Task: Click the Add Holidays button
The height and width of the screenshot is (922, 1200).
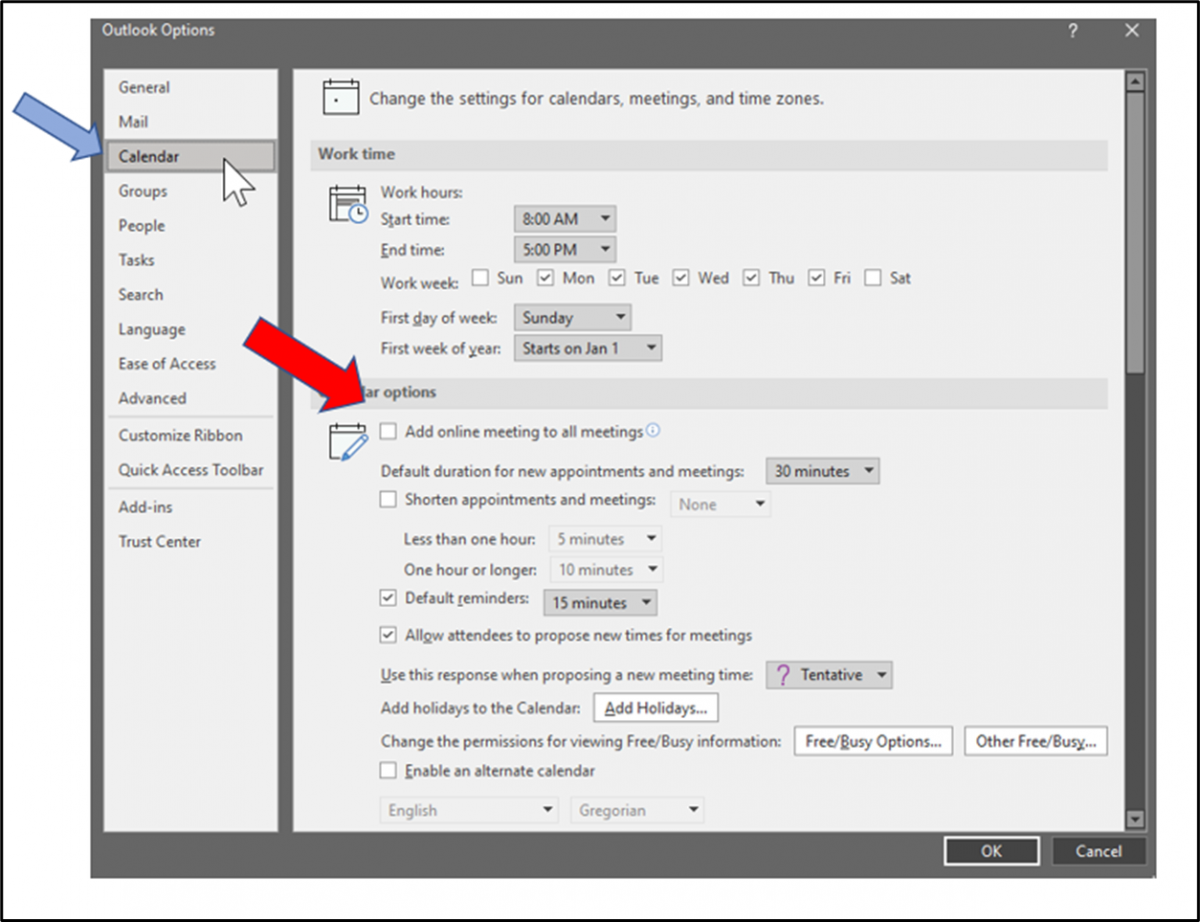Action: (x=656, y=708)
